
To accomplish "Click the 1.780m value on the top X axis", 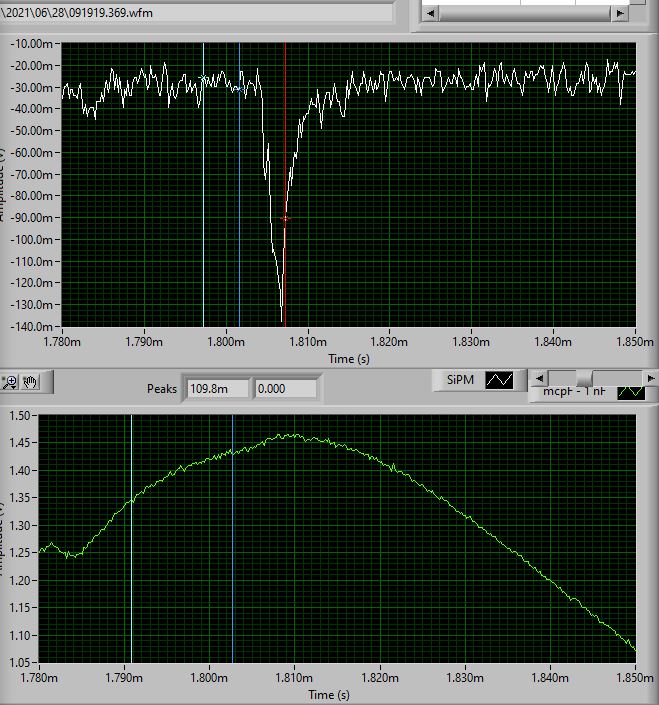I will pos(62,342).
